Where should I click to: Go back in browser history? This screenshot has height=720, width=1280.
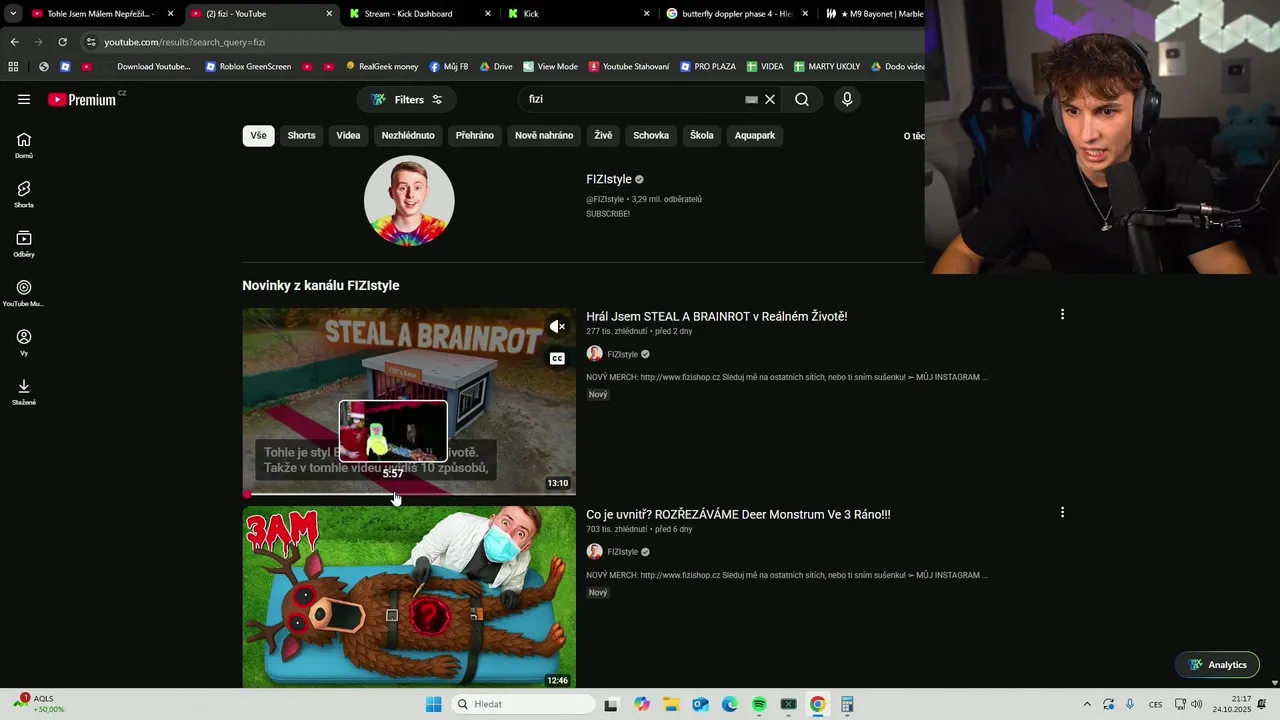[x=14, y=42]
